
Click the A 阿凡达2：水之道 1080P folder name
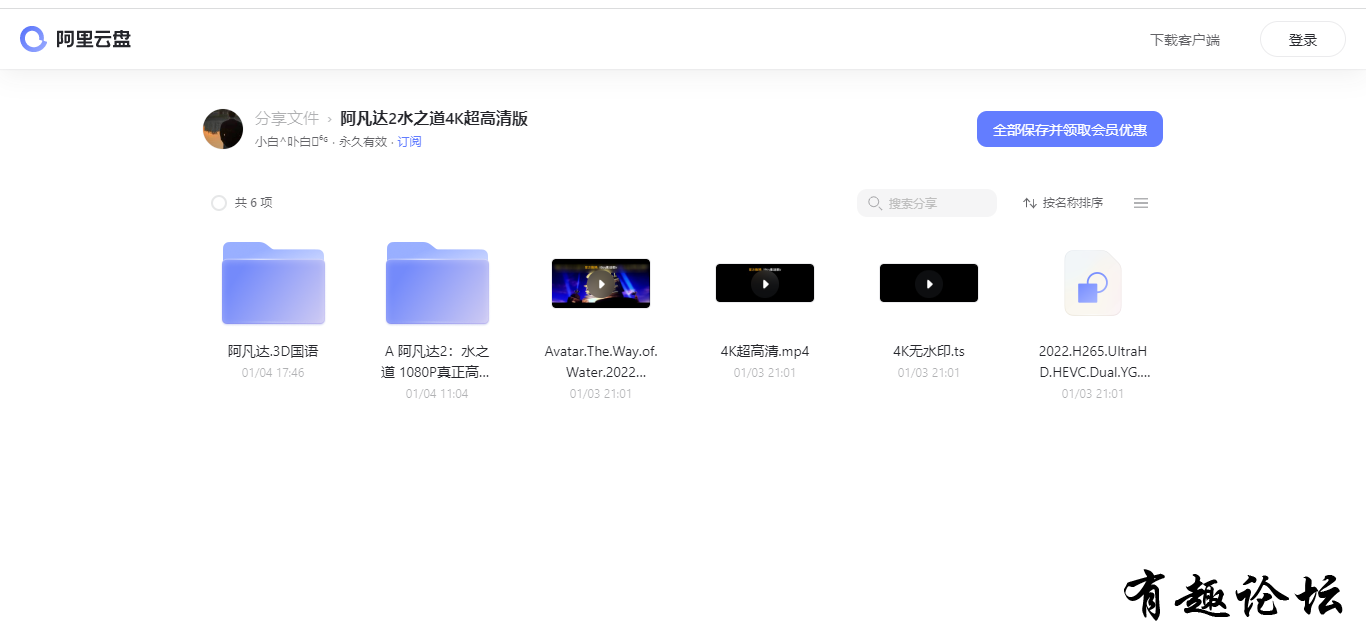[437, 362]
